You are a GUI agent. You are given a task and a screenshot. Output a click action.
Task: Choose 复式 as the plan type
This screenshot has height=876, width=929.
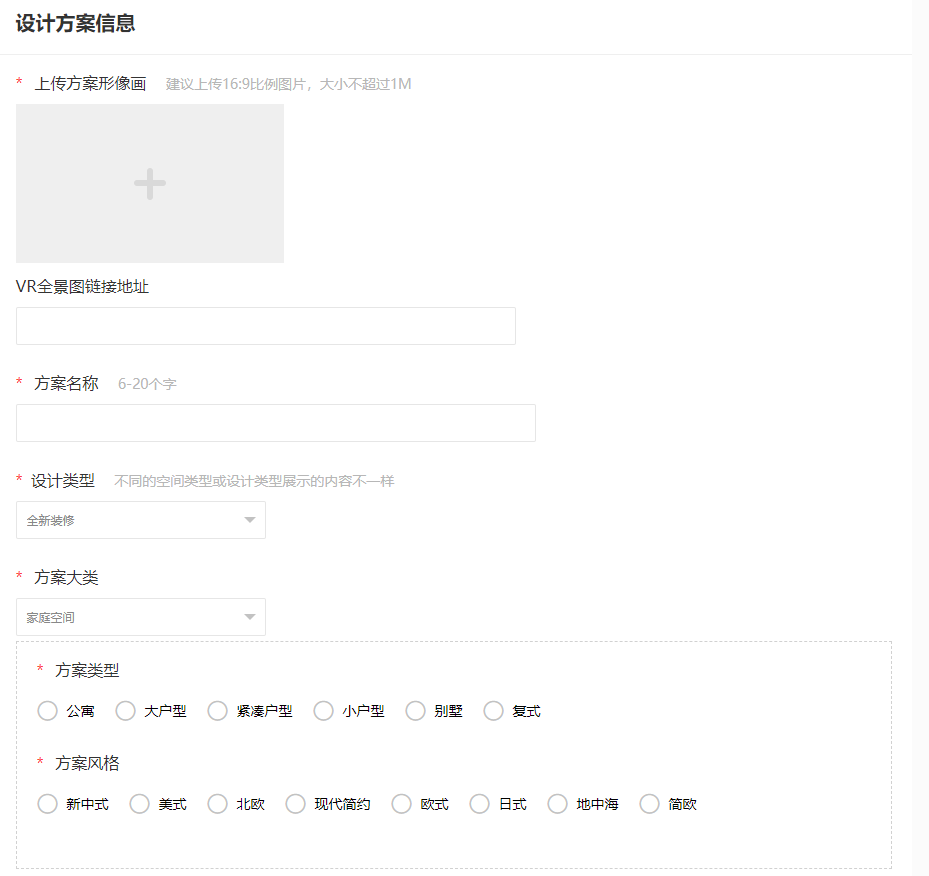point(494,711)
